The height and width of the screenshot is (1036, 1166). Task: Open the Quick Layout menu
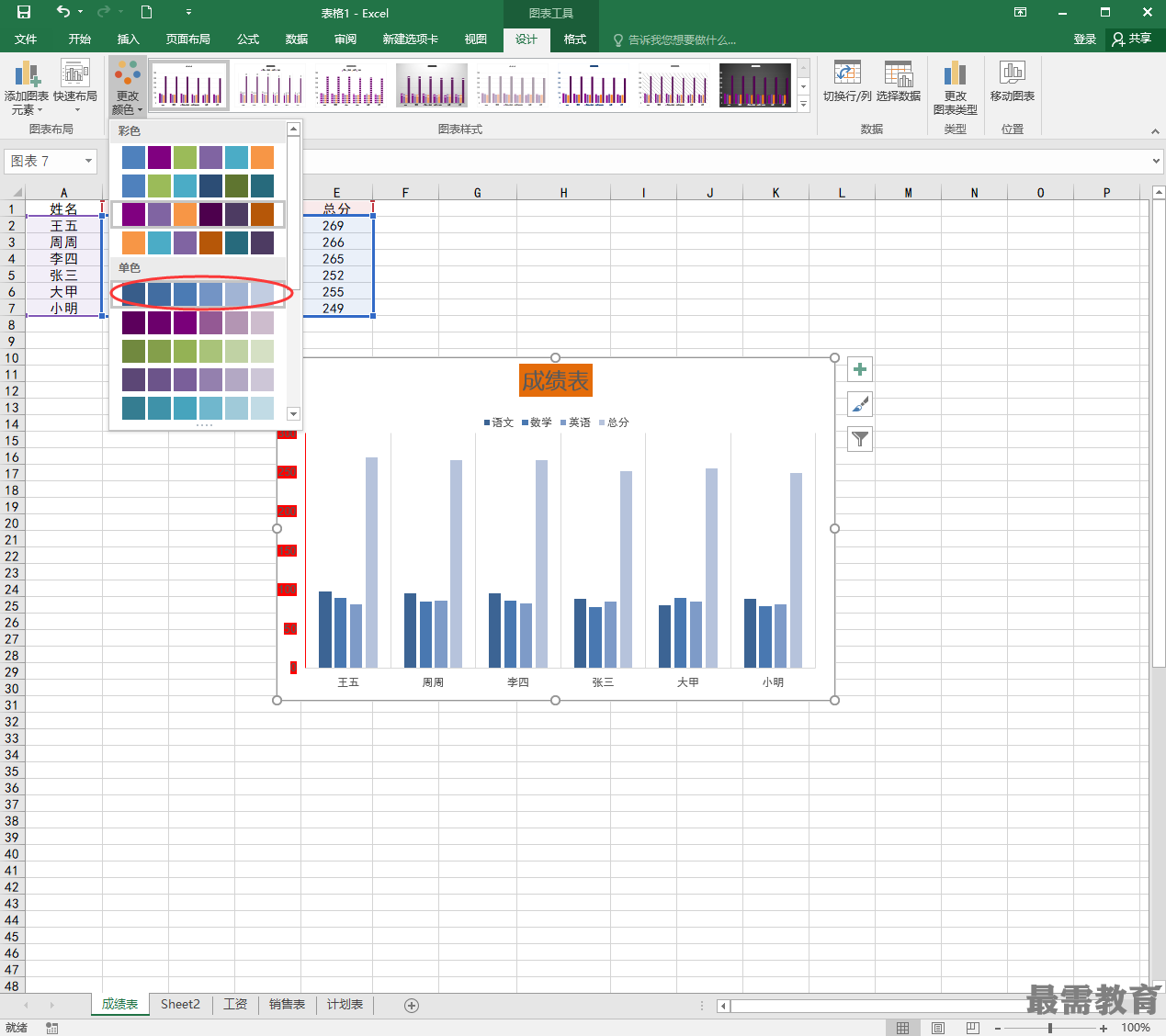pyautogui.click(x=75, y=88)
